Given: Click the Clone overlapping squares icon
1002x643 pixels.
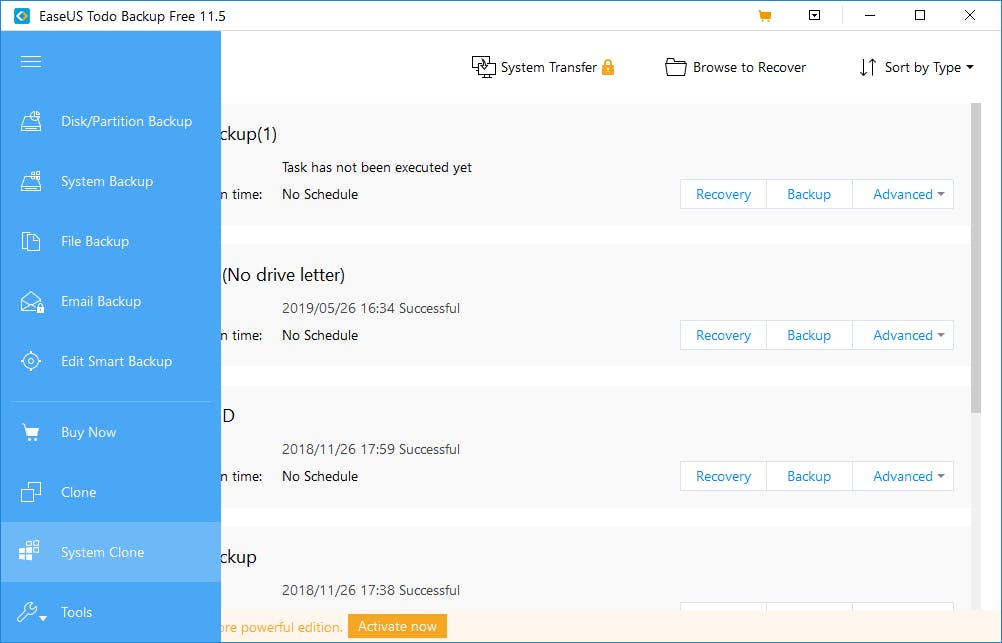Looking at the screenshot, I should coord(31,492).
